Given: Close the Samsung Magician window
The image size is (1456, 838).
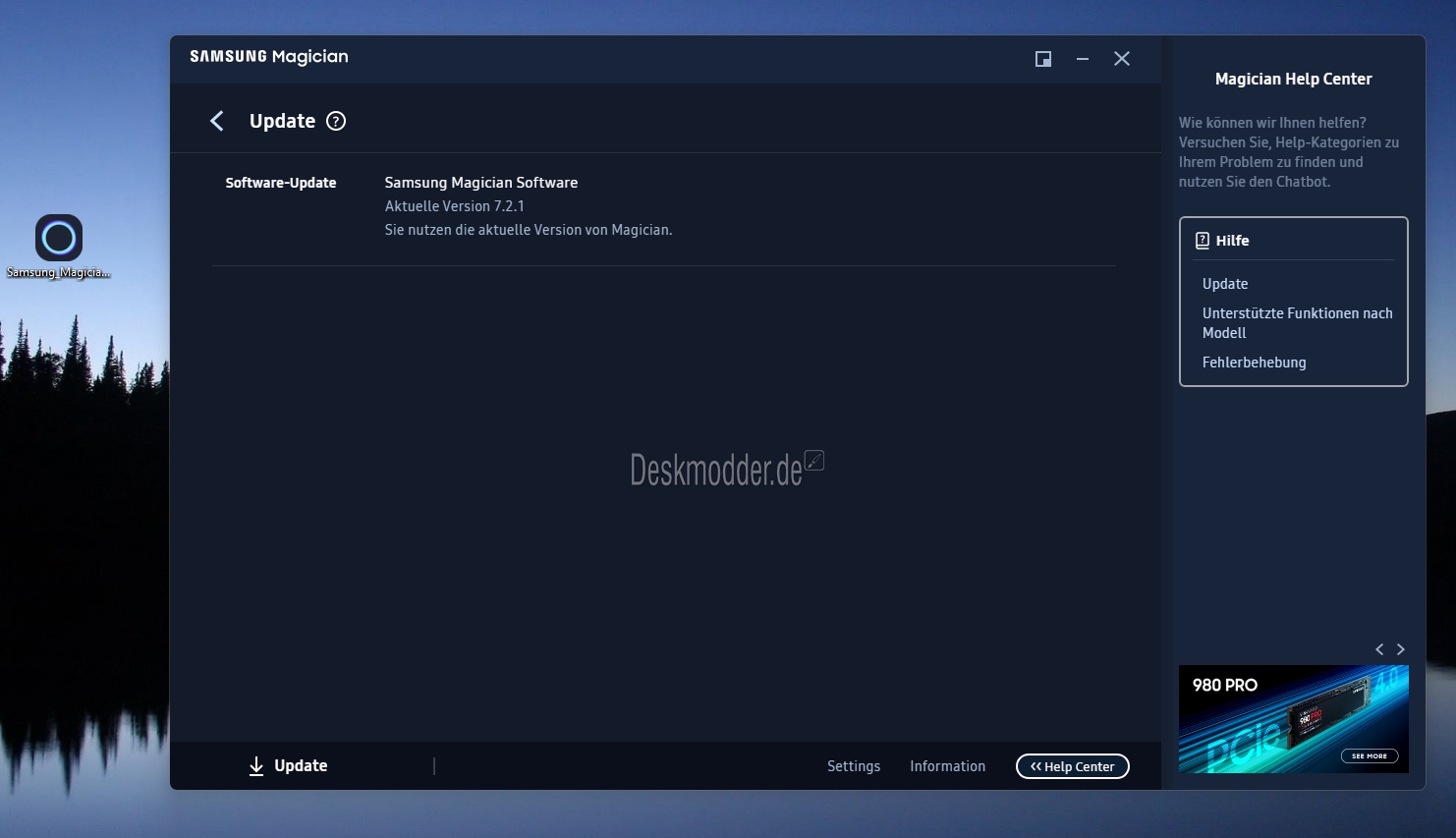Looking at the screenshot, I should tap(1122, 59).
